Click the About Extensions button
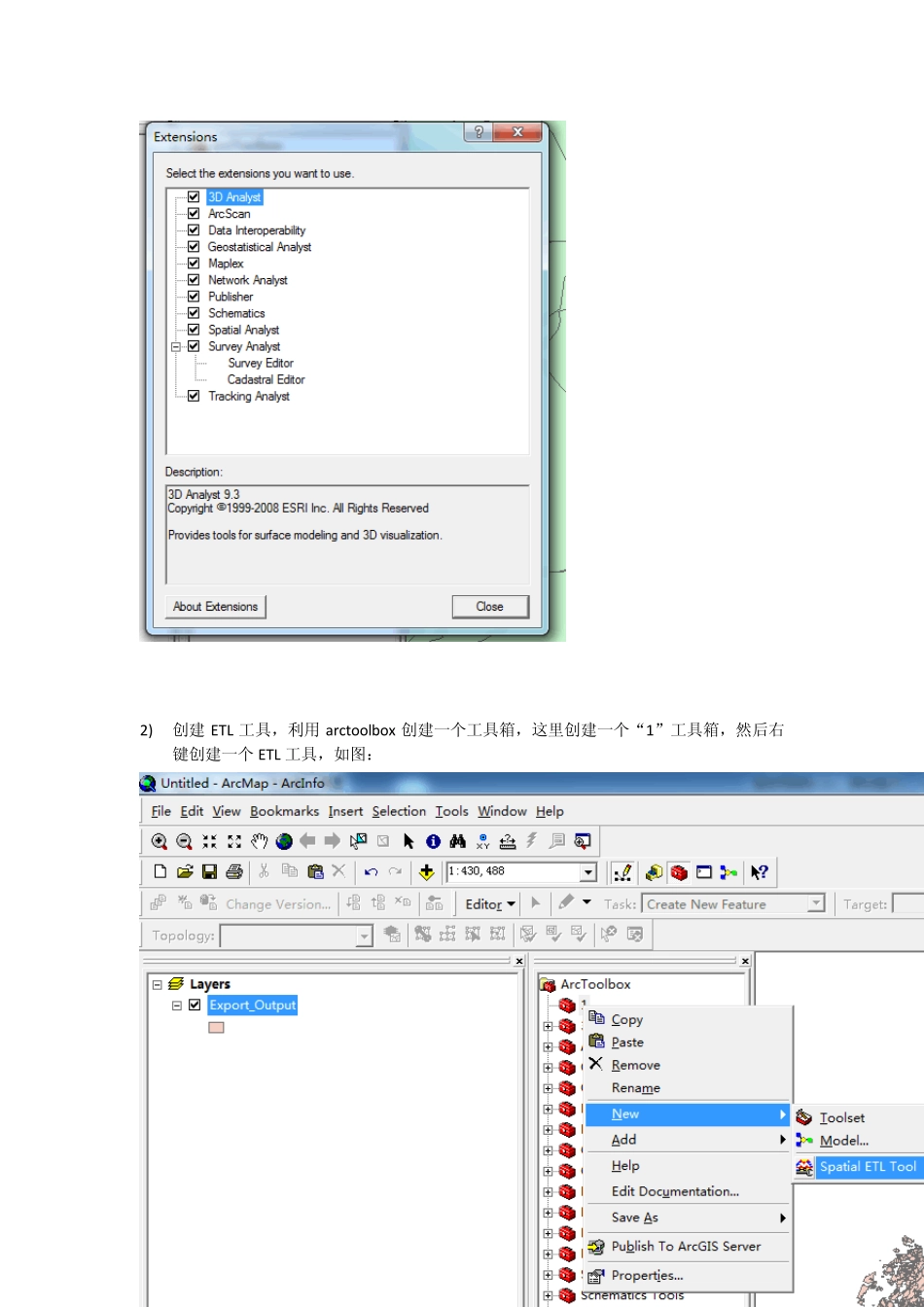This screenshot has width=924, height=1307. click(x=216, y=607)
